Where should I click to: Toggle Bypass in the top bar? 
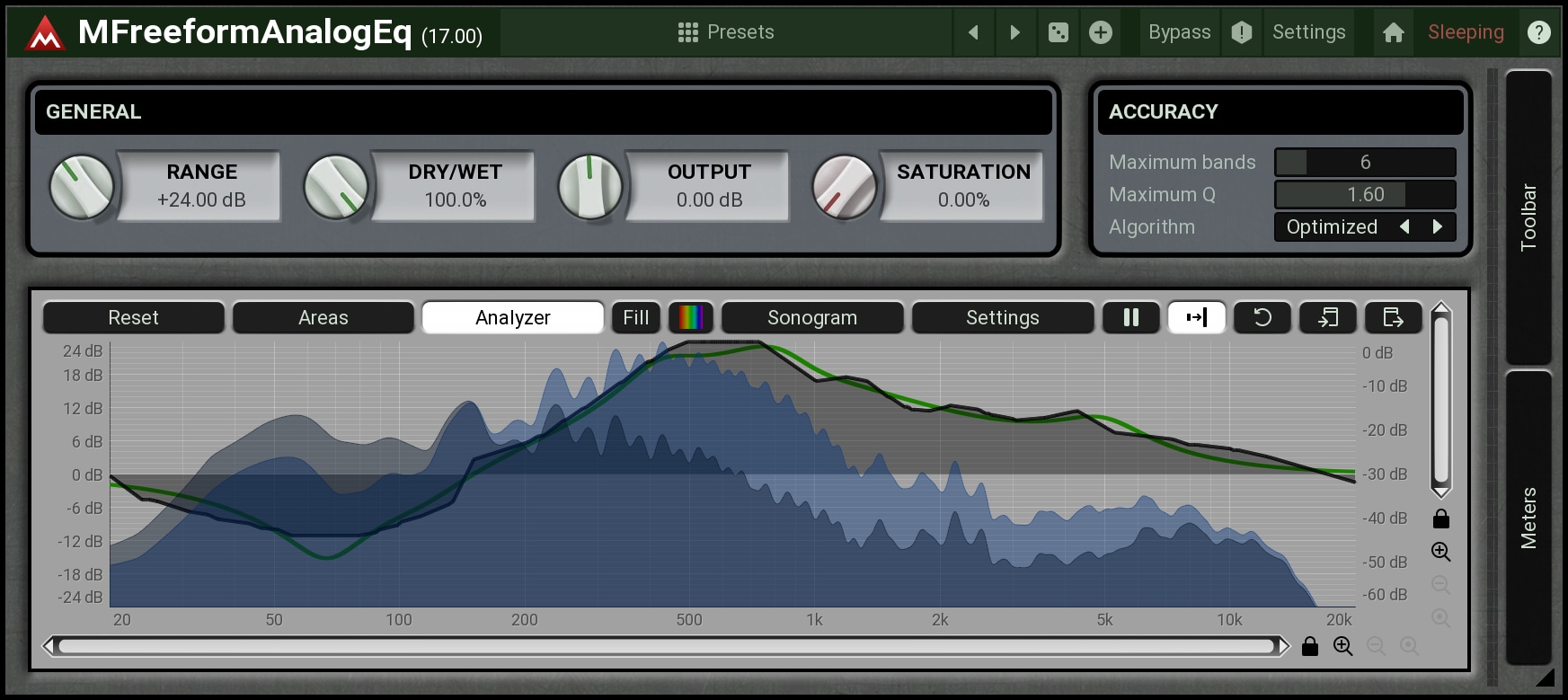tap(1179, 32)
